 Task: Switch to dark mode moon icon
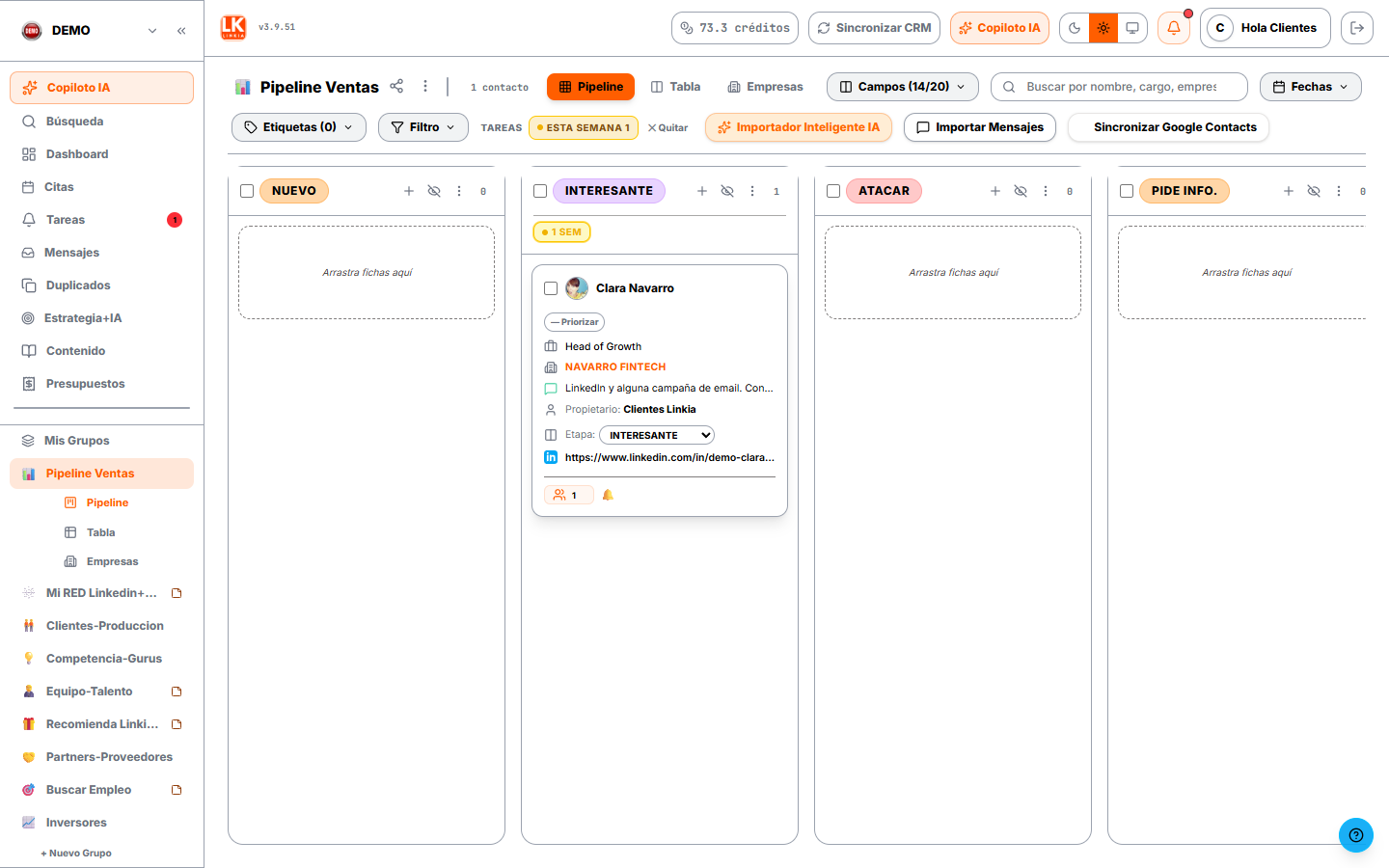(x=1075, y=28)
